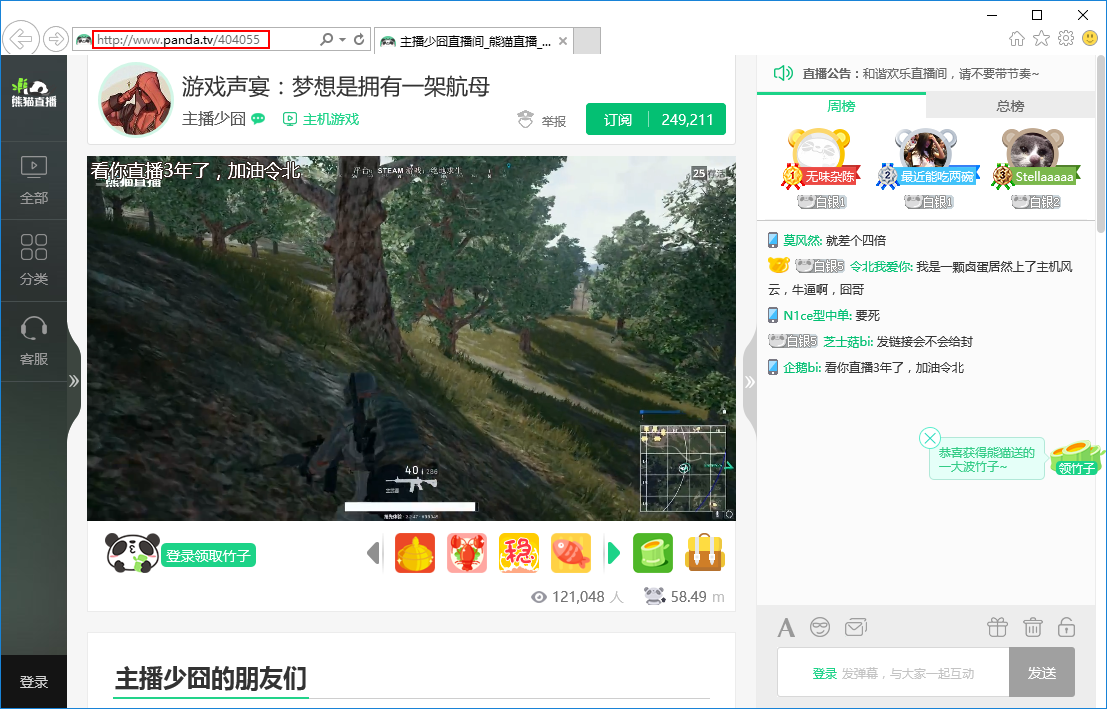The image size is (1107, 709).
Task: Show previous gifts with the left arrow
Action: [x=373, y=553]
